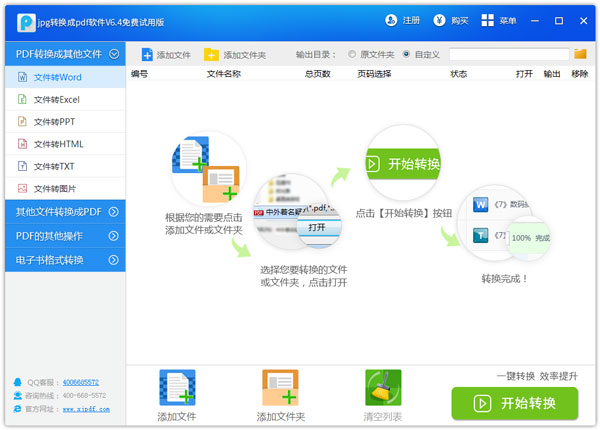The image size is (600, 430).
Task: Click the 页码选择 column header
Action: click(x=374, y=74)
